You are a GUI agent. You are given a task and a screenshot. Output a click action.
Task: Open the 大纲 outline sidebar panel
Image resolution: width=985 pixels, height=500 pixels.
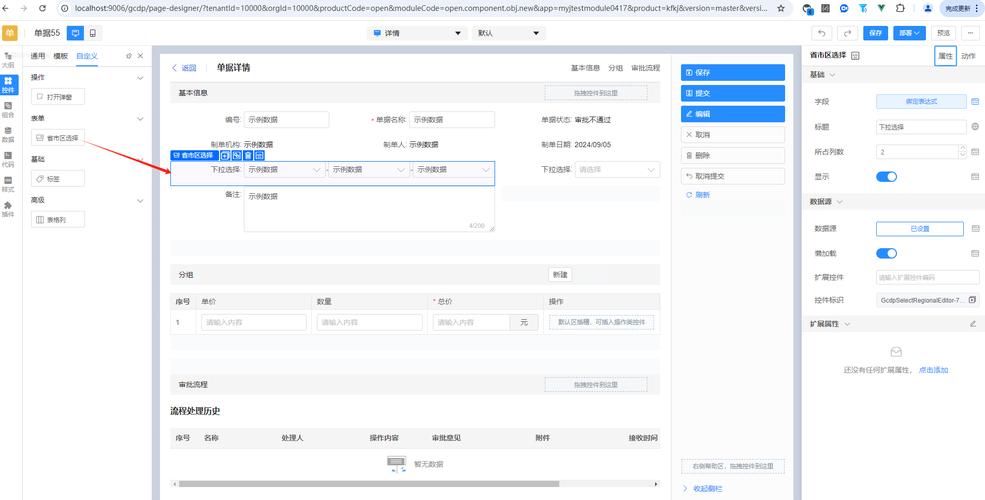coord(8,59)
